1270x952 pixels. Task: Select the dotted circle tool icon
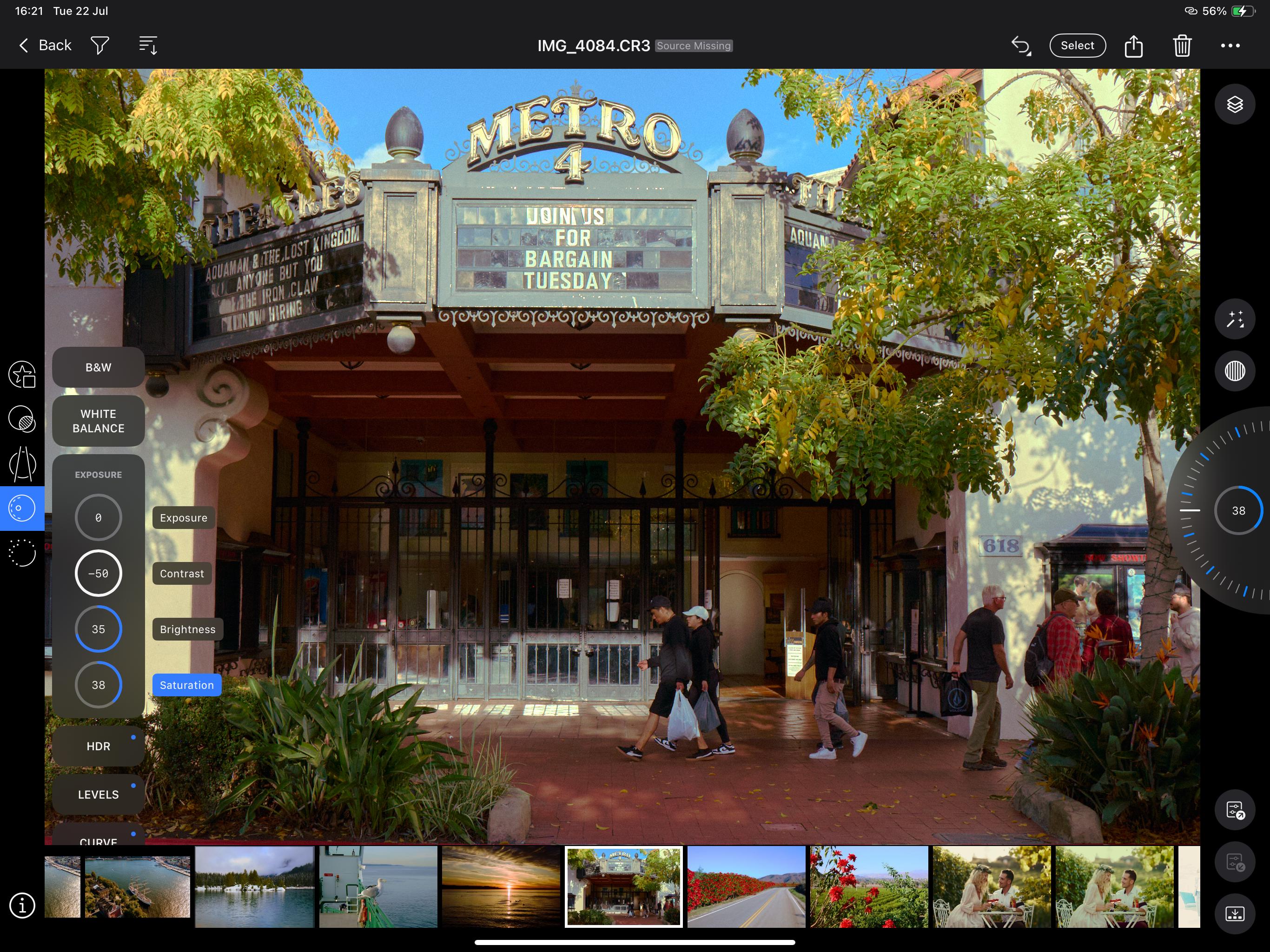[x=22, y=553]
